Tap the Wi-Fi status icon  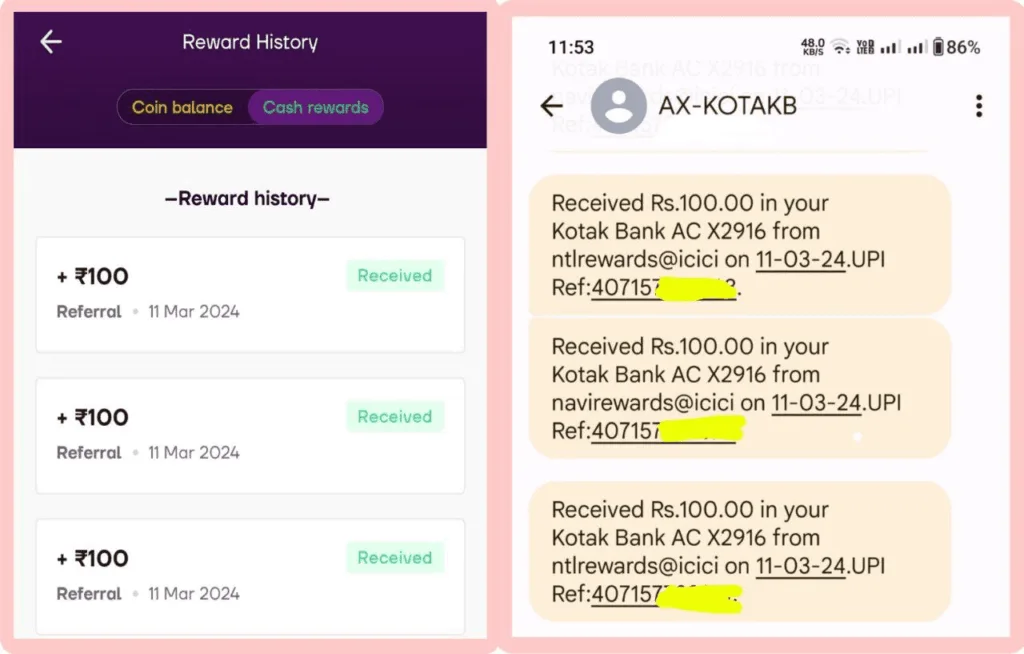click(x=840, y=47)
